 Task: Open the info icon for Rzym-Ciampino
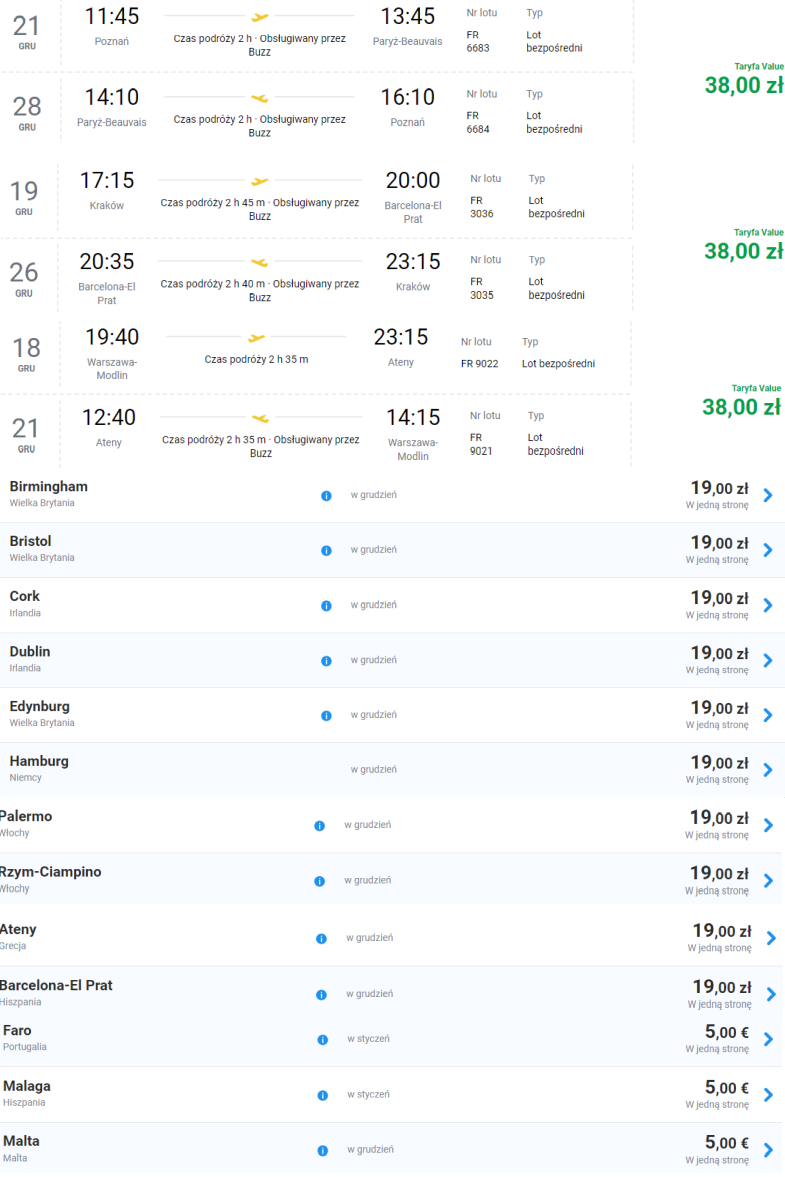click(320, 881)
